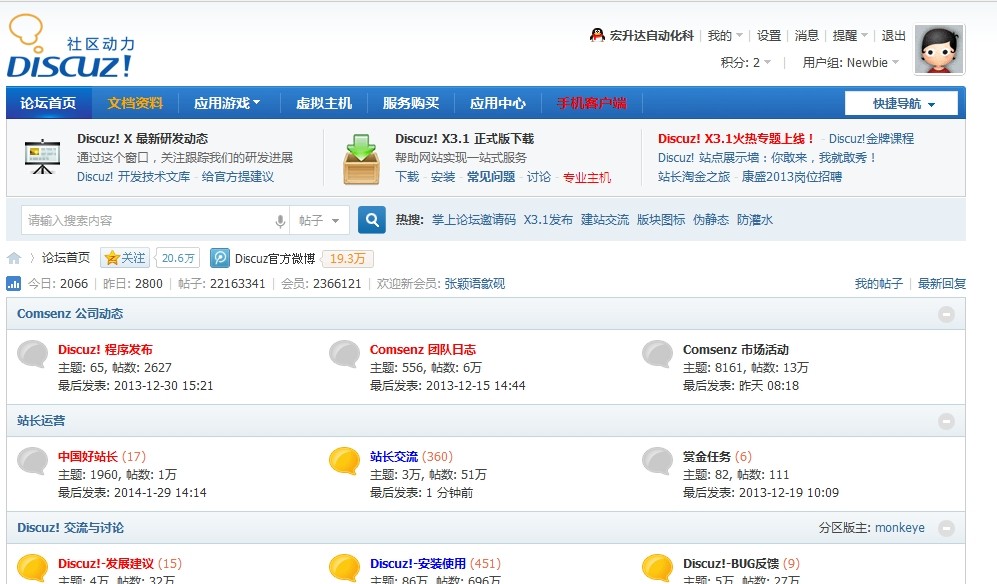Select the 虚拟主机 navigation tab
Screen dimensions: 997x584
point(324,103)
